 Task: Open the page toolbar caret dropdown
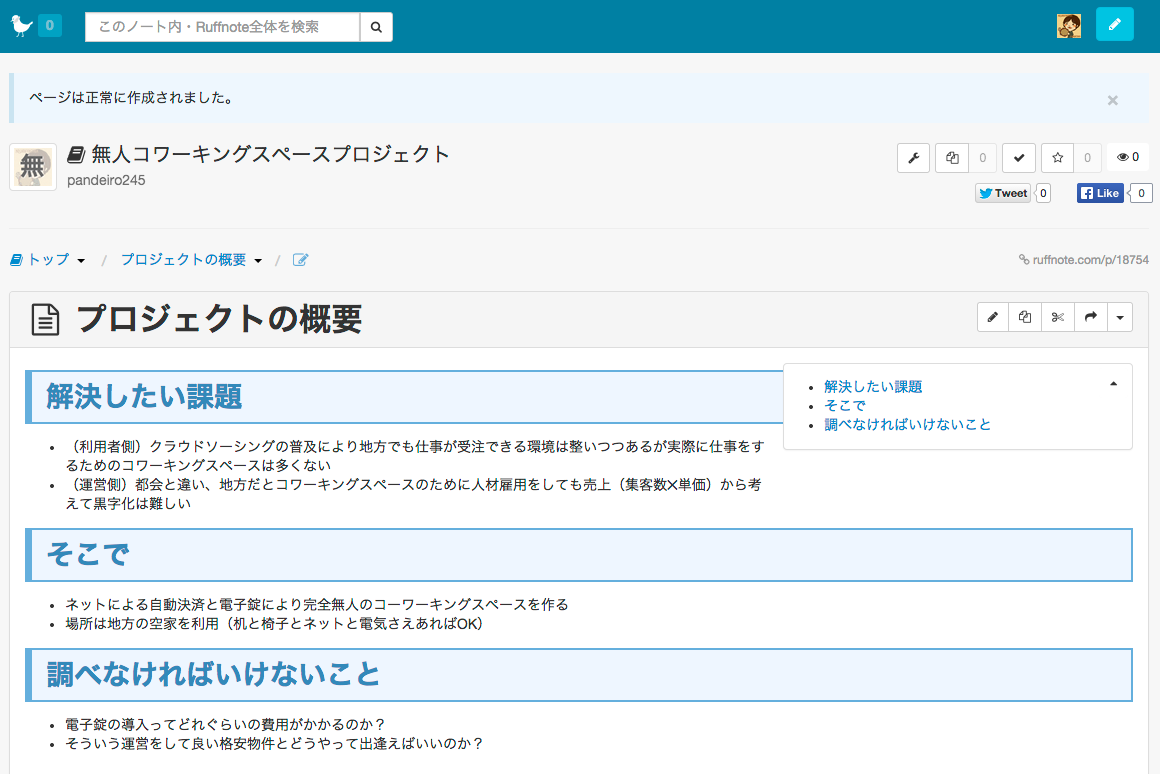(1119, 317)
